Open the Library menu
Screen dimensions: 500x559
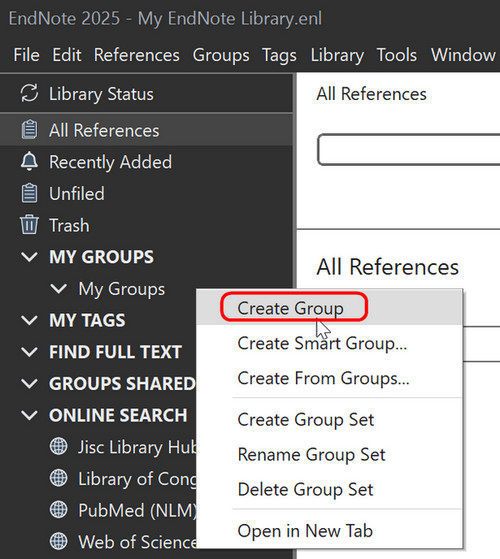(x=337, y=55)
